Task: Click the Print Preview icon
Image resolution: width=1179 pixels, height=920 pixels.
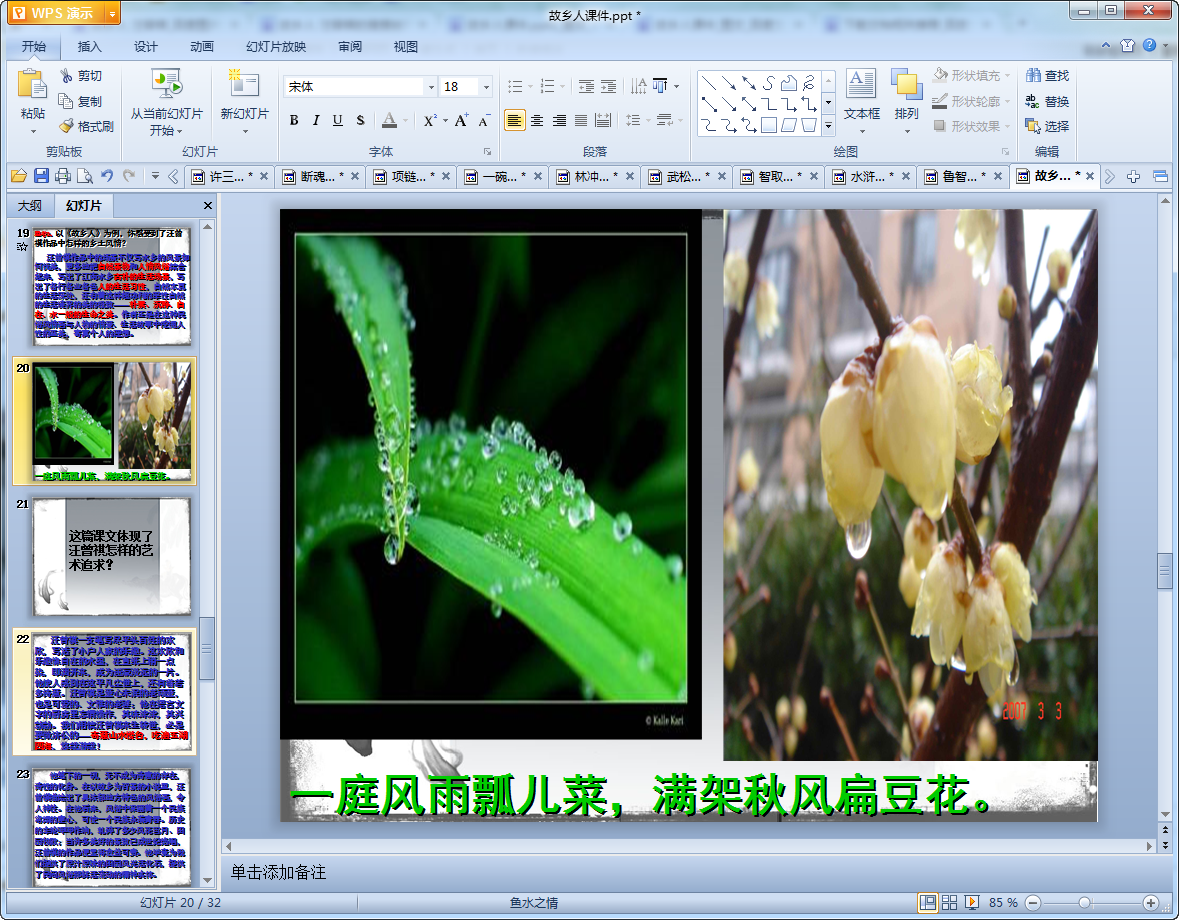Action: [85, 176]
